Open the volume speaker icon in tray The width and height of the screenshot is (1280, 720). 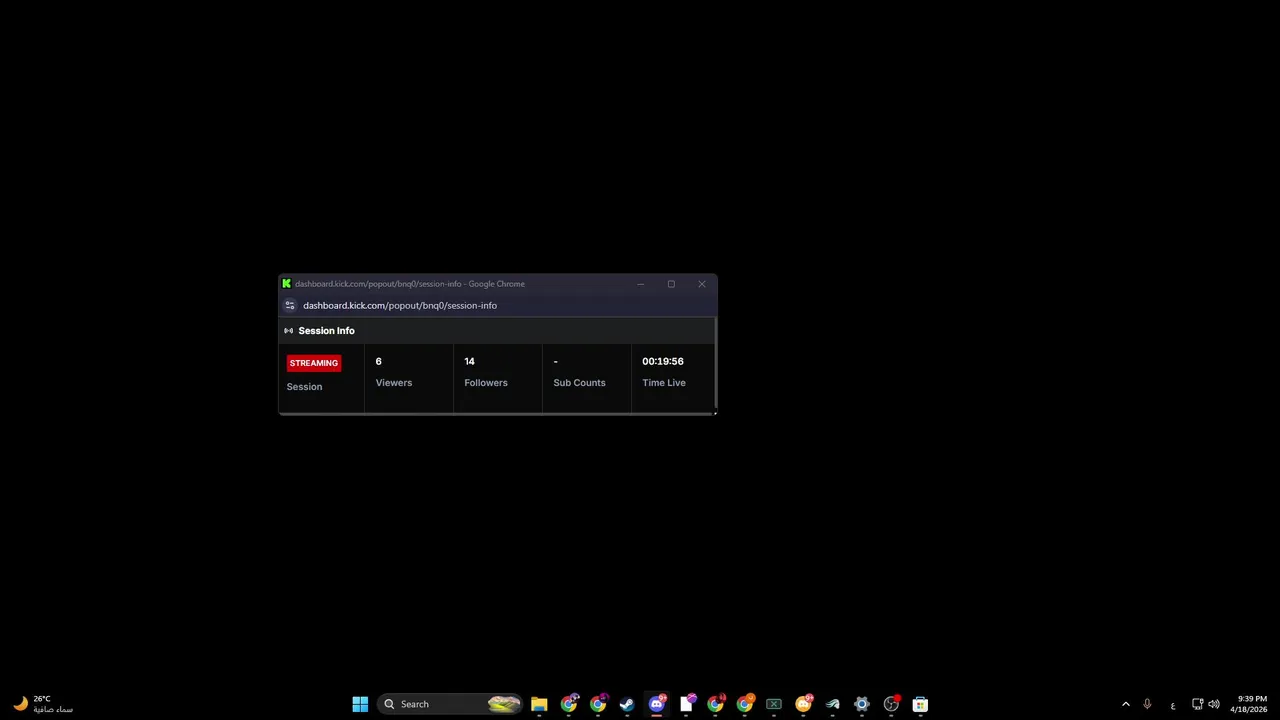click(x=1214, y=704)
